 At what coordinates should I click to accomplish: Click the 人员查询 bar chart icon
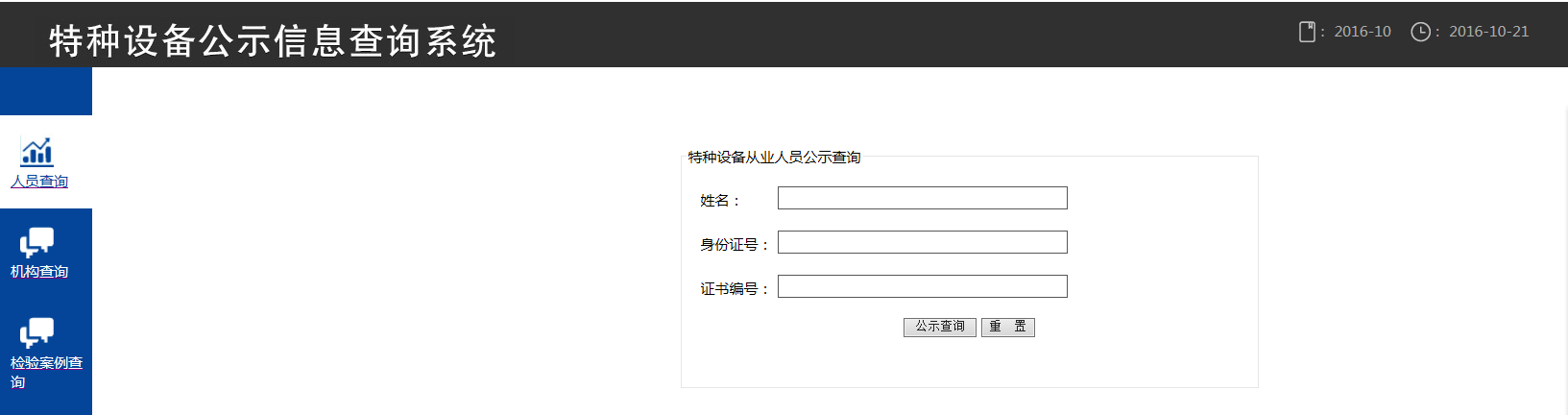[x=37, y=152]
